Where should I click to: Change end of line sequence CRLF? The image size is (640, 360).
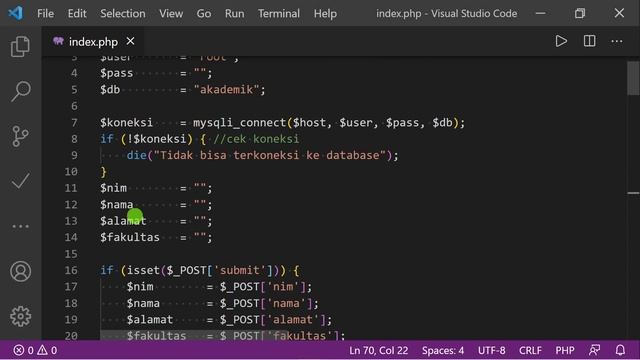[x=530, y=350]
